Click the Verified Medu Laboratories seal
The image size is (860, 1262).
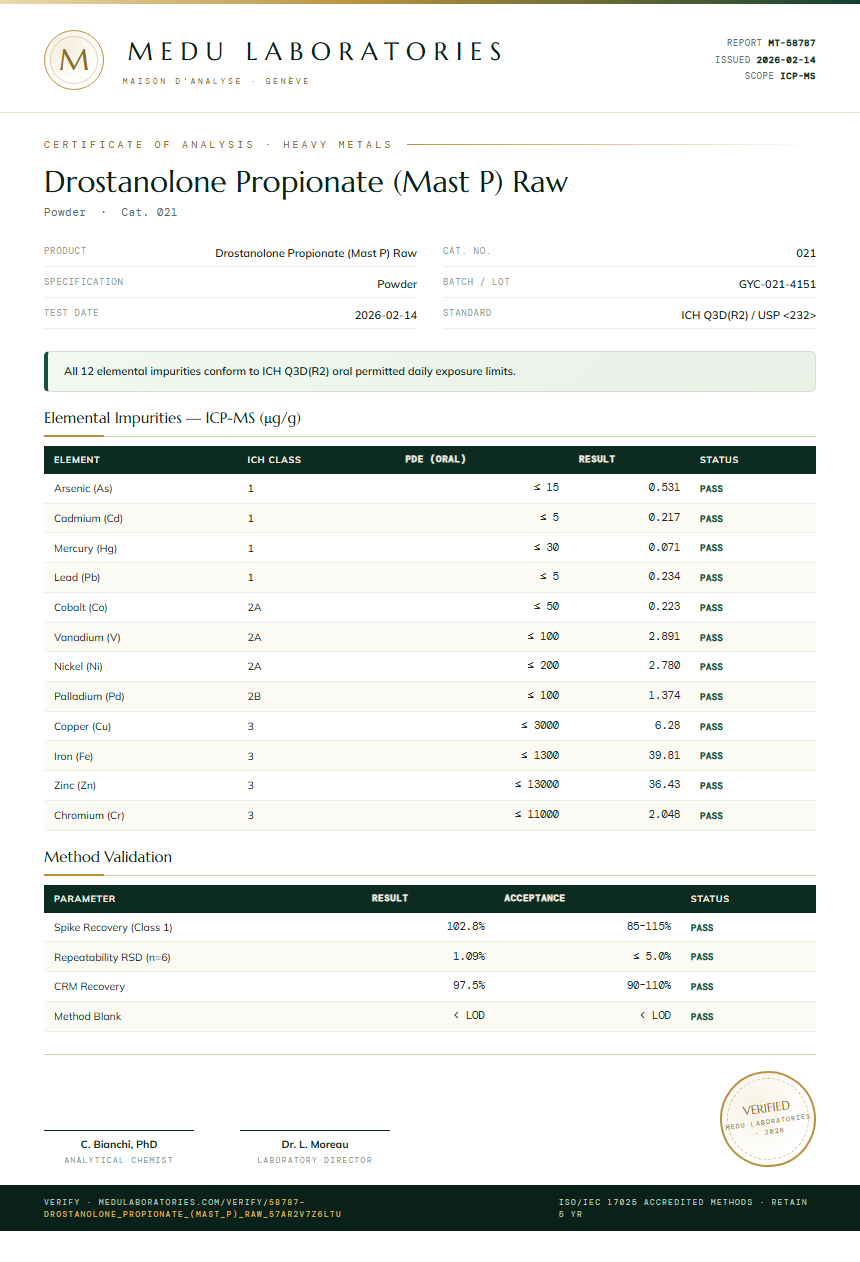click(x=769, y=1118)
